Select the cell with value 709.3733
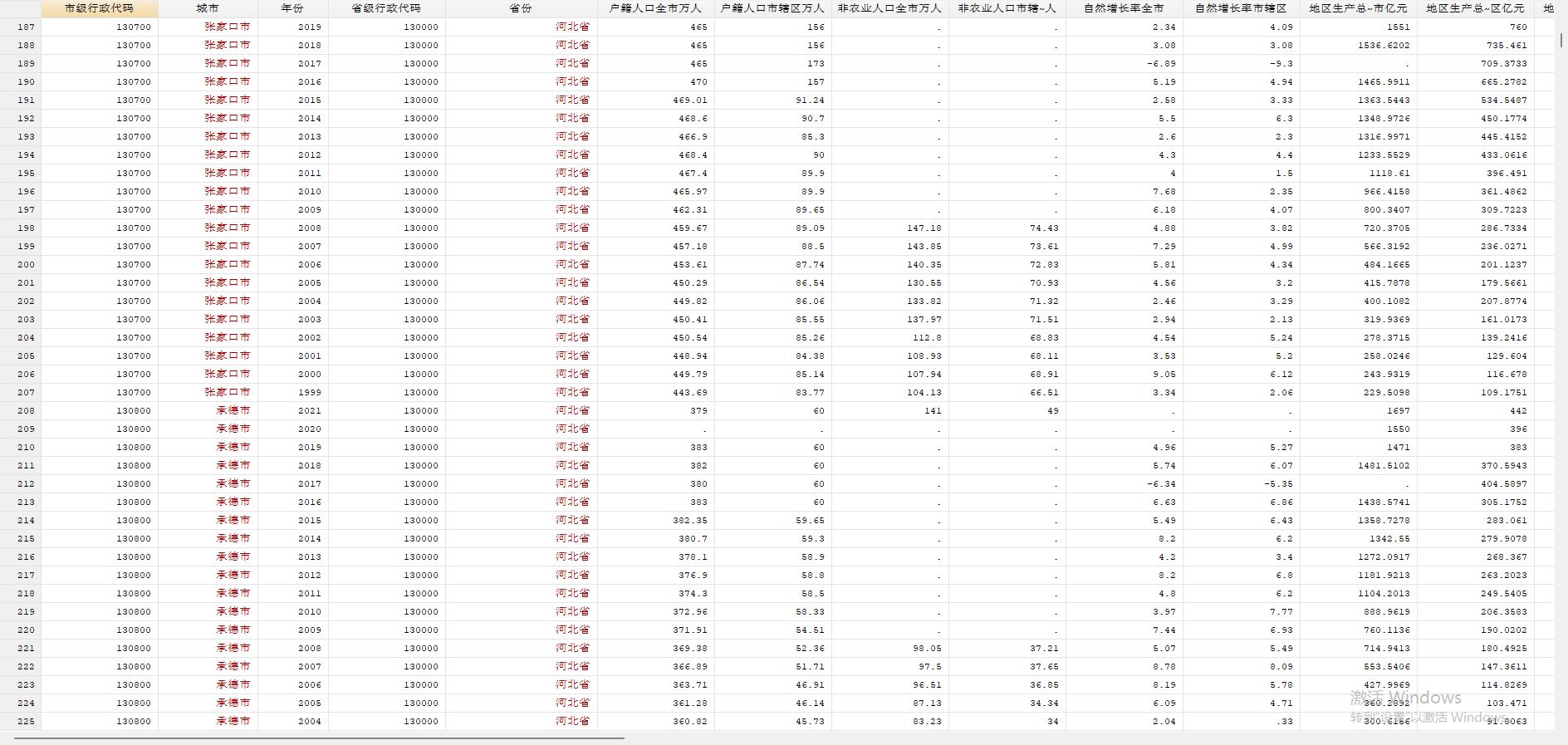 (x=1475, y=64)
